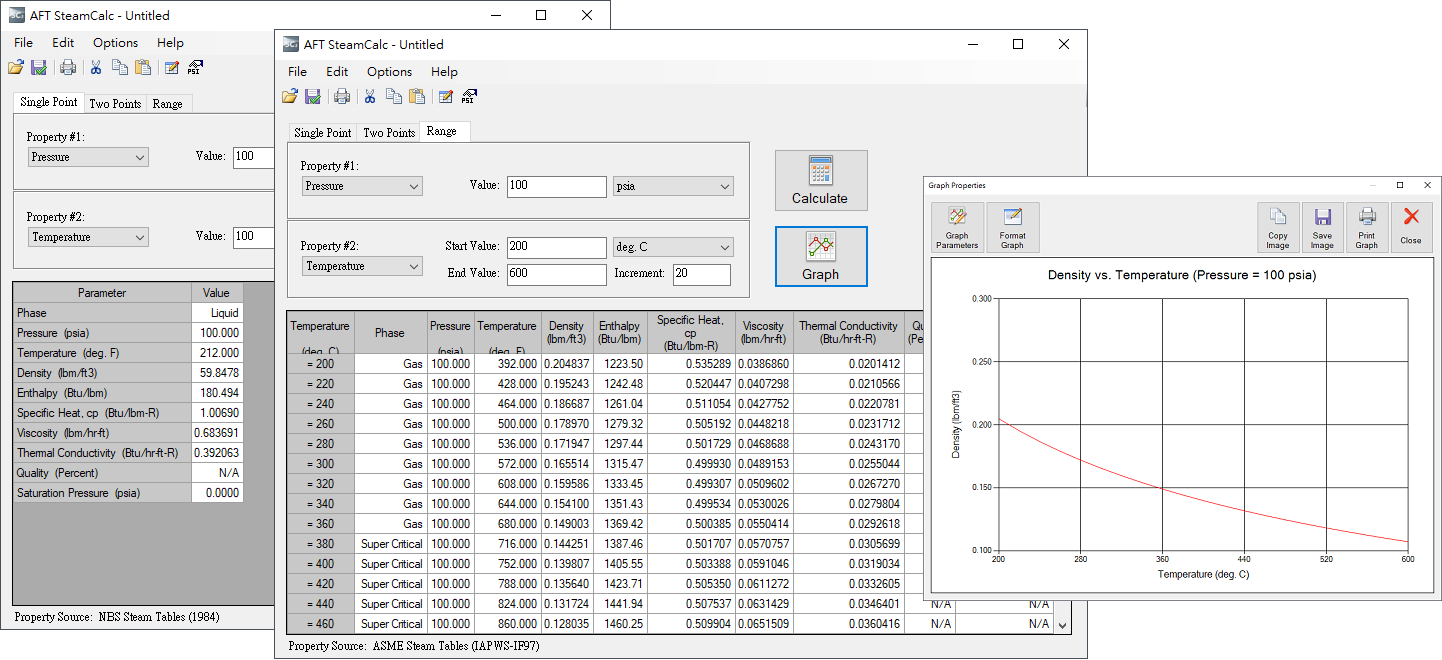Screen dimensions: 1442x660
Task: Click Print Graph in the Graph Properties window
Action: coord(1367,228)
